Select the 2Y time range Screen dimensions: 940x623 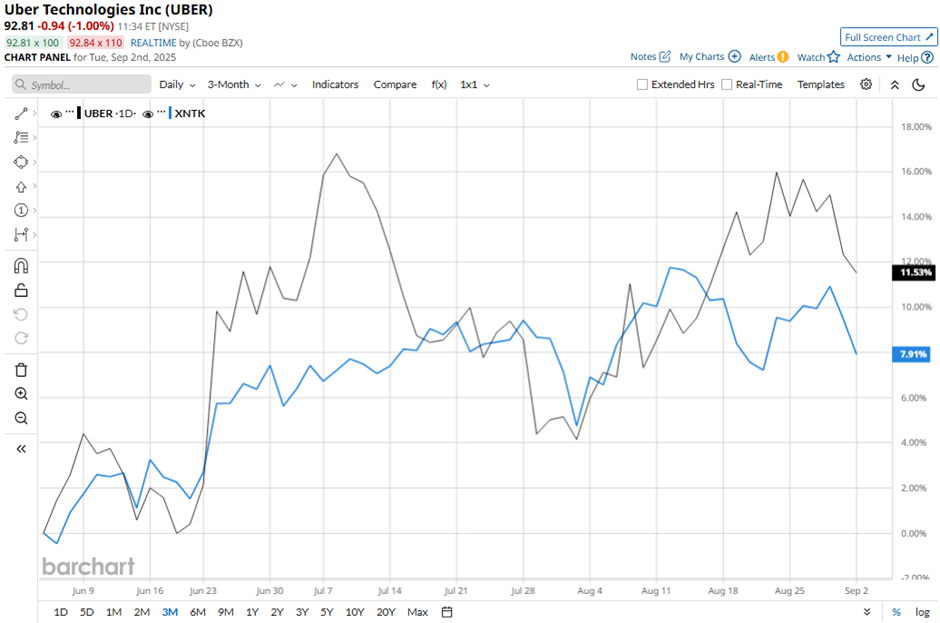point(277,612)
